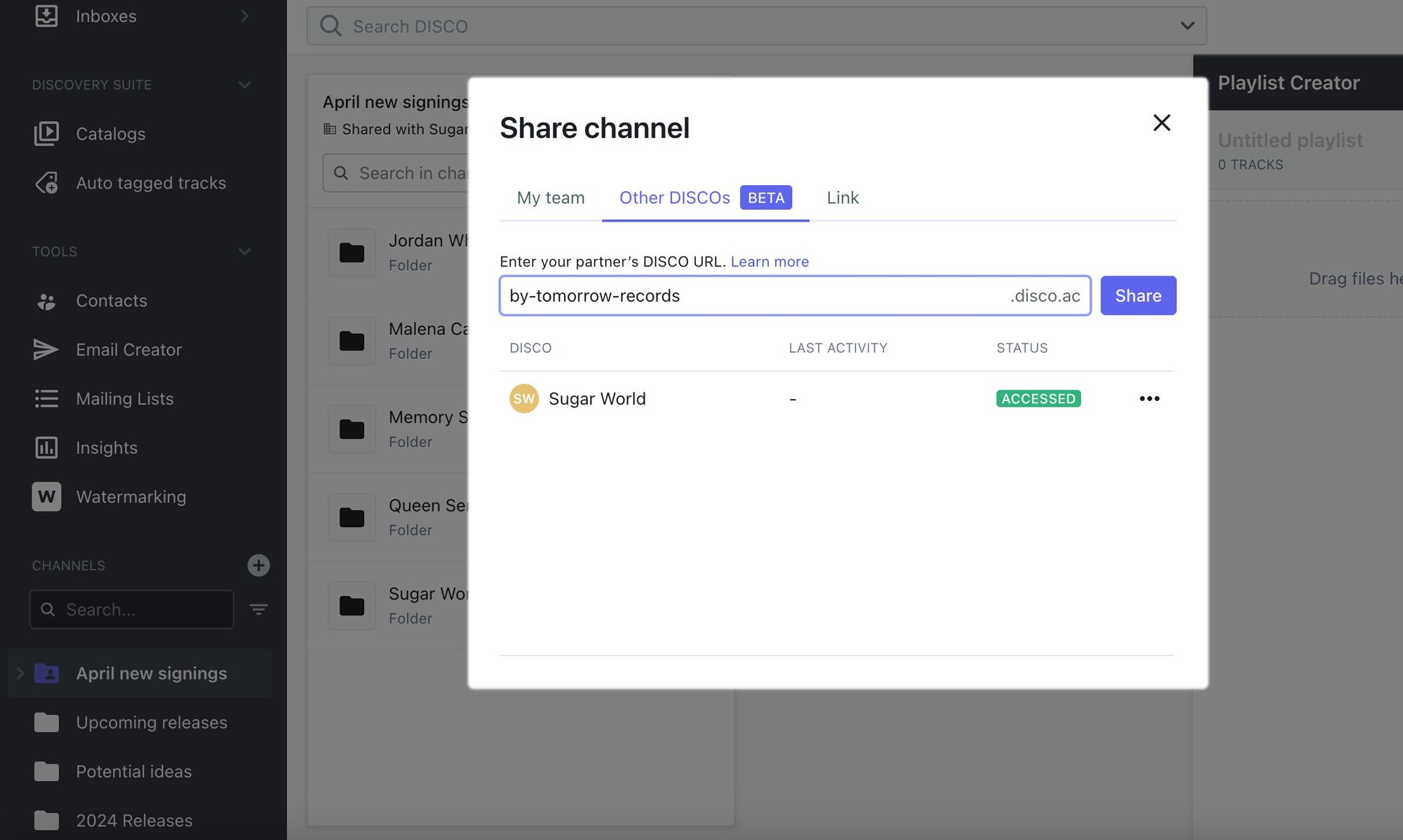This screenshot has width=1403, height=840.
Task: Open the Inboxes icon in sidebar
Action: 46,15
